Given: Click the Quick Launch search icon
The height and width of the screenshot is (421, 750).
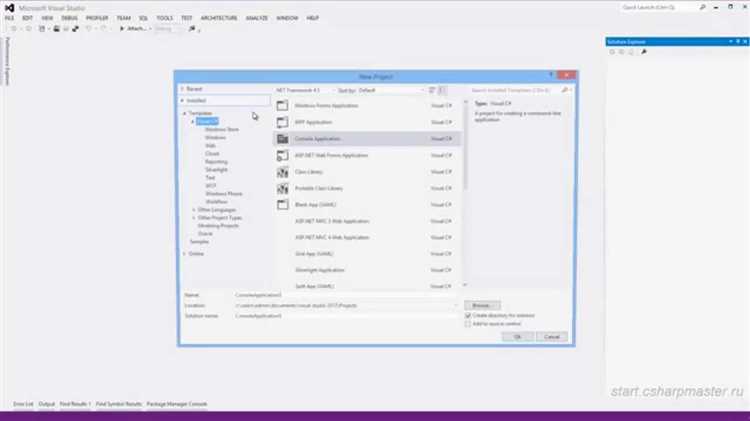Looking at the screenshot, I should tap(702, 7).
